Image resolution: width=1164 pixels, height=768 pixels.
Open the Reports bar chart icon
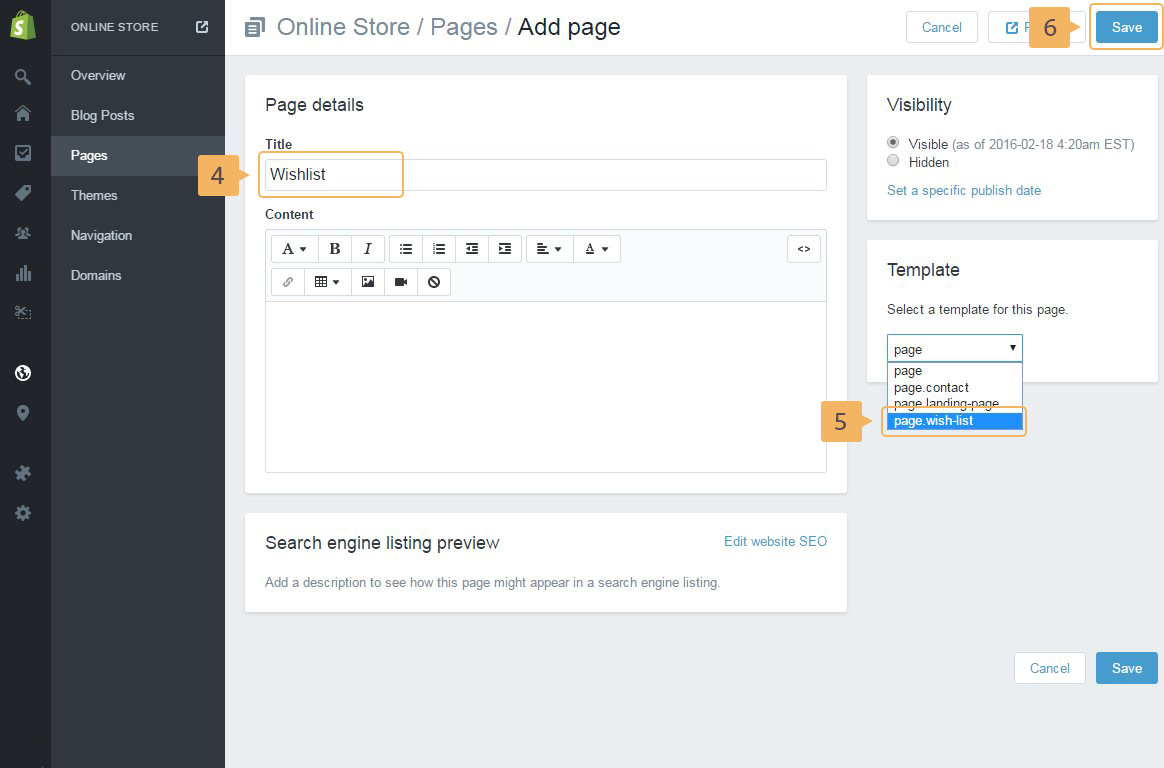point(23,273)
